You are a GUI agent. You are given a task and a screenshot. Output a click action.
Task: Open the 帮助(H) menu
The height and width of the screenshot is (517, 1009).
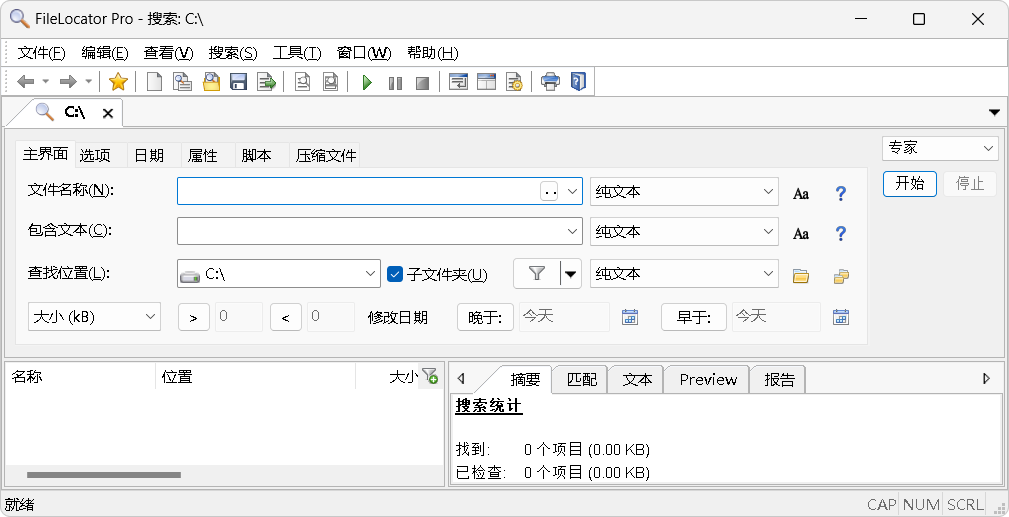432,53
